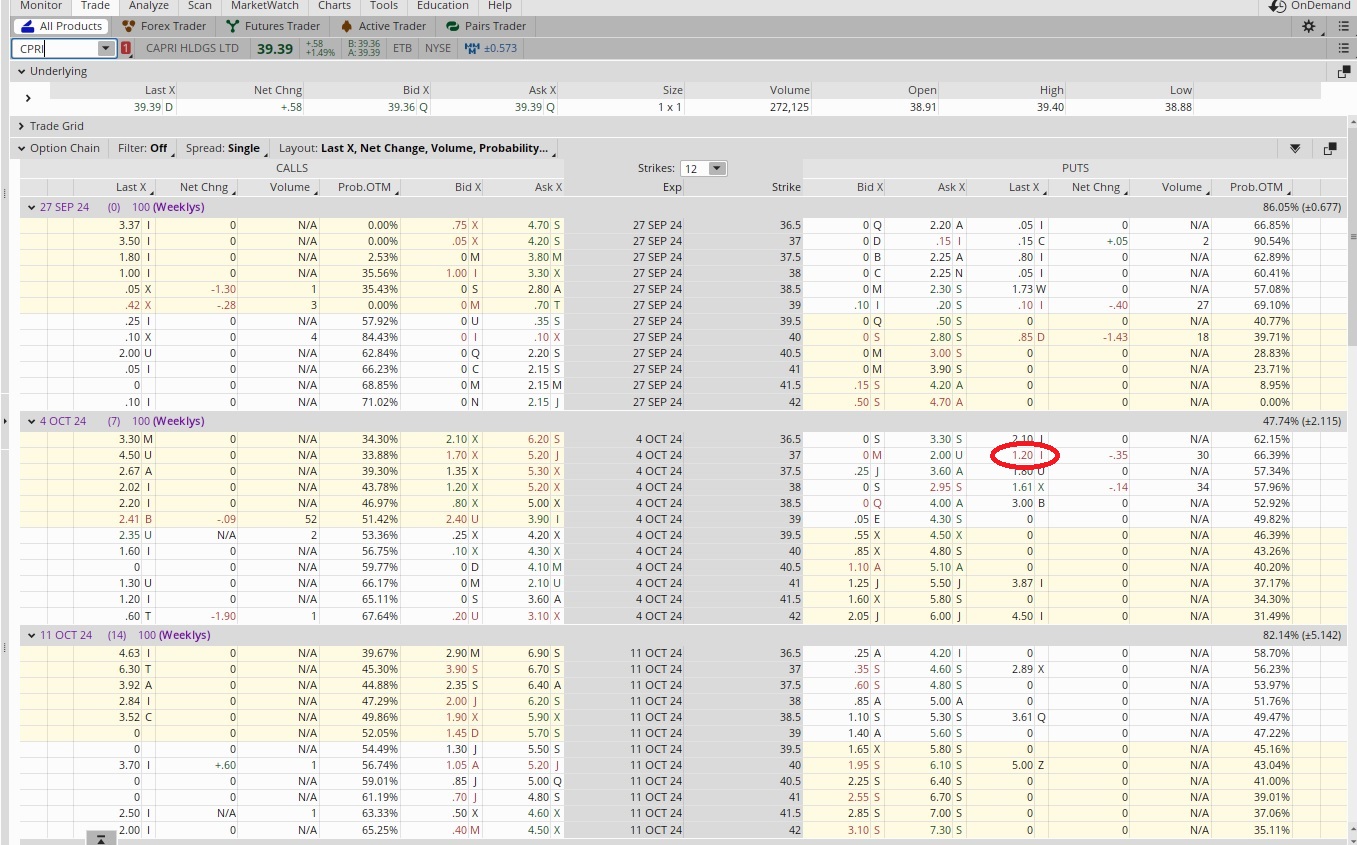Click the list menu icon beside the gear
Screen dimensions: 1357x845
pos(1343,27)
